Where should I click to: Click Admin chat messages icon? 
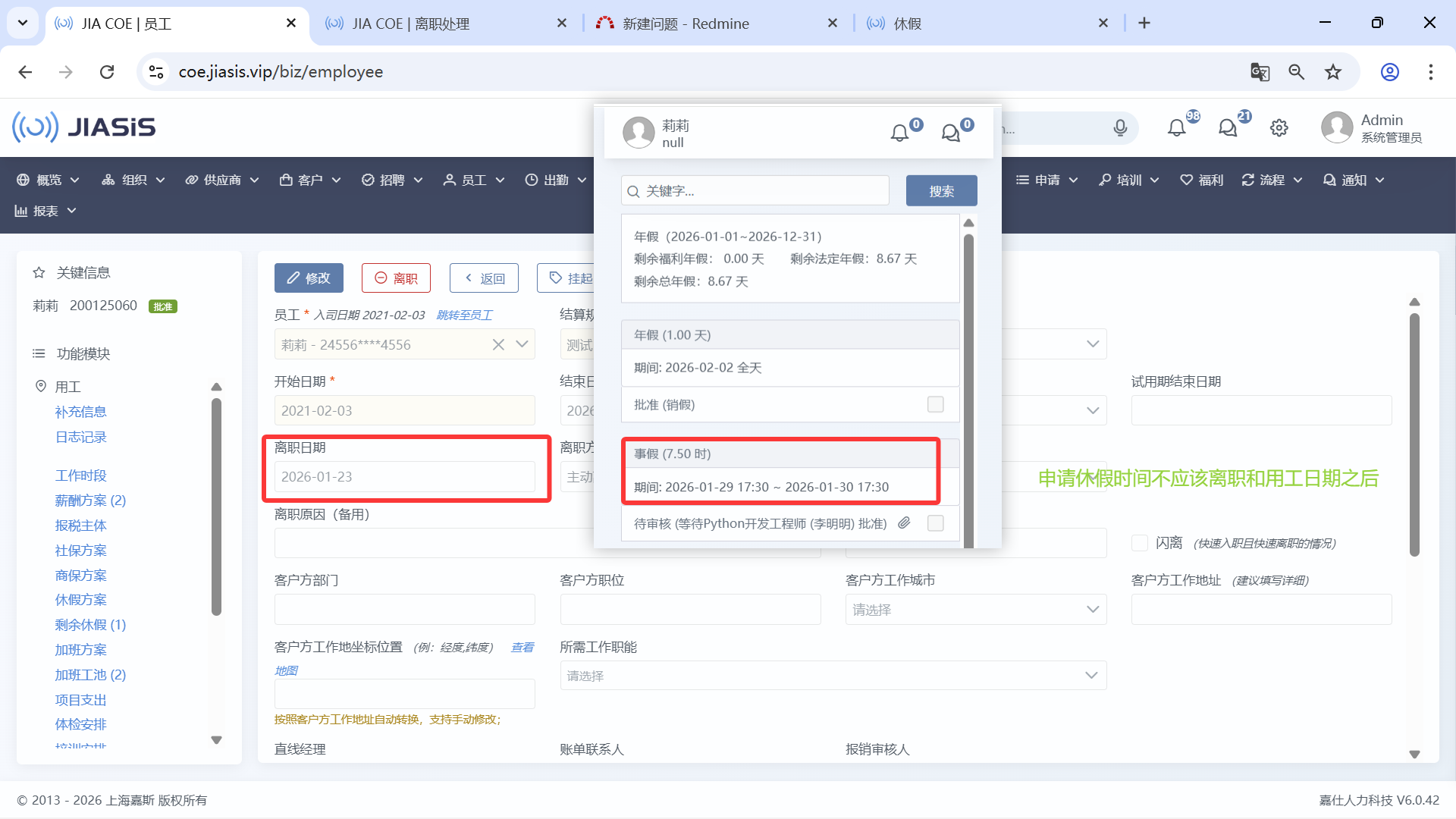click(1228, 128)
